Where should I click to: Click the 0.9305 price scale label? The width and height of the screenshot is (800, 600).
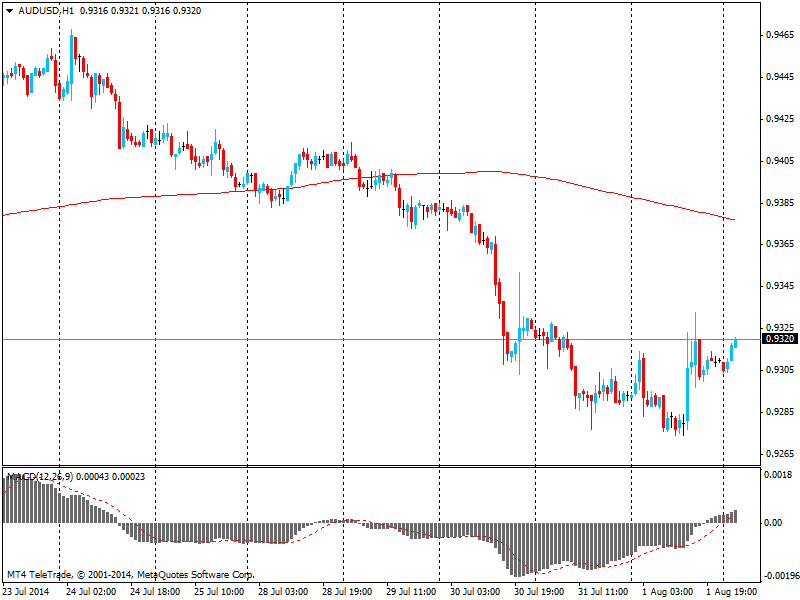(x=780, y=369)
